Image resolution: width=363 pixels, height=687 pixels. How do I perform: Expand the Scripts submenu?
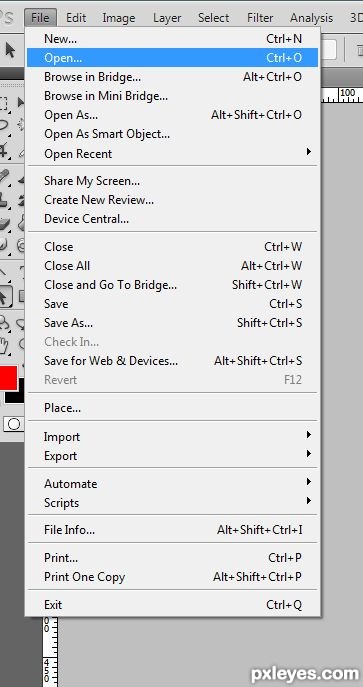coord(172,503)
